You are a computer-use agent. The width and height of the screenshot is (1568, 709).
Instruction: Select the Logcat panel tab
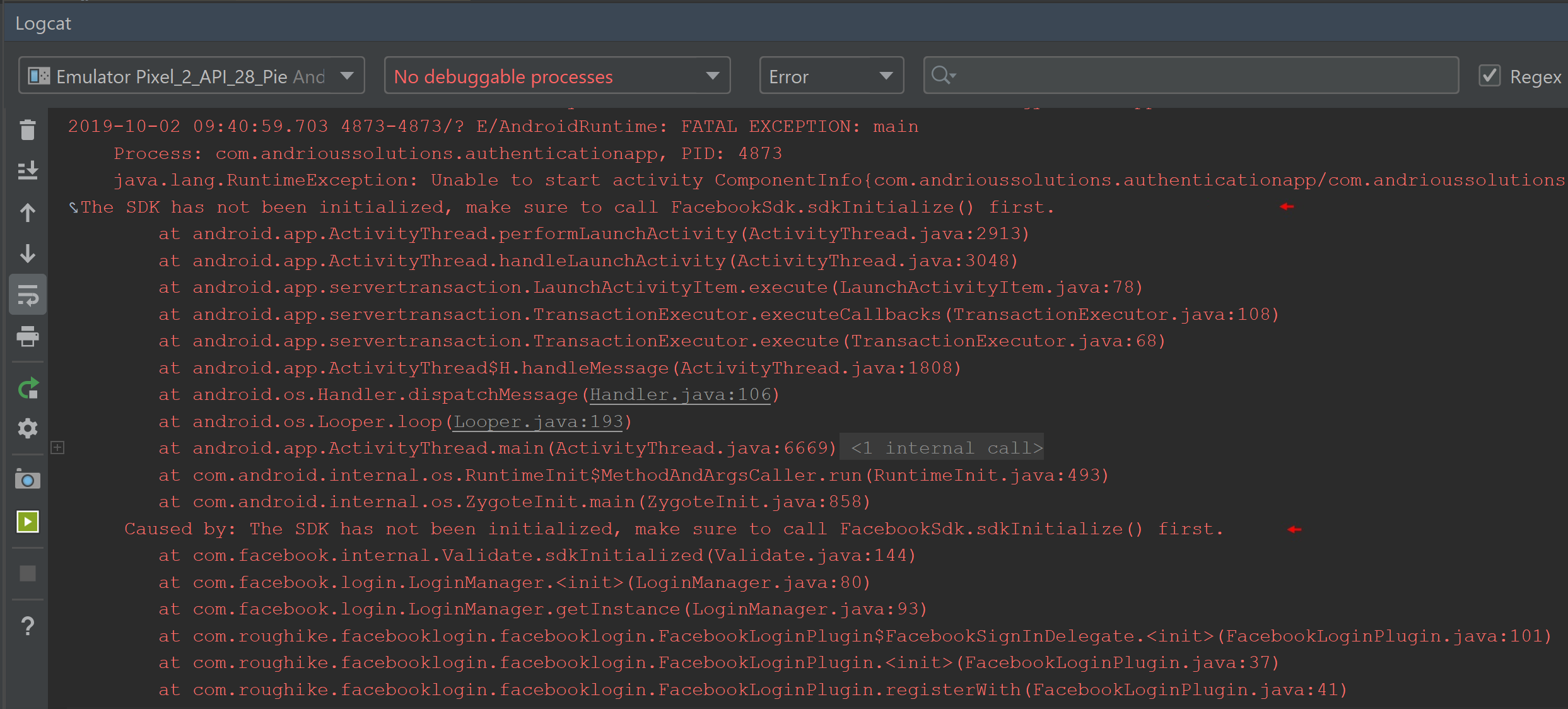click(42, 23)
